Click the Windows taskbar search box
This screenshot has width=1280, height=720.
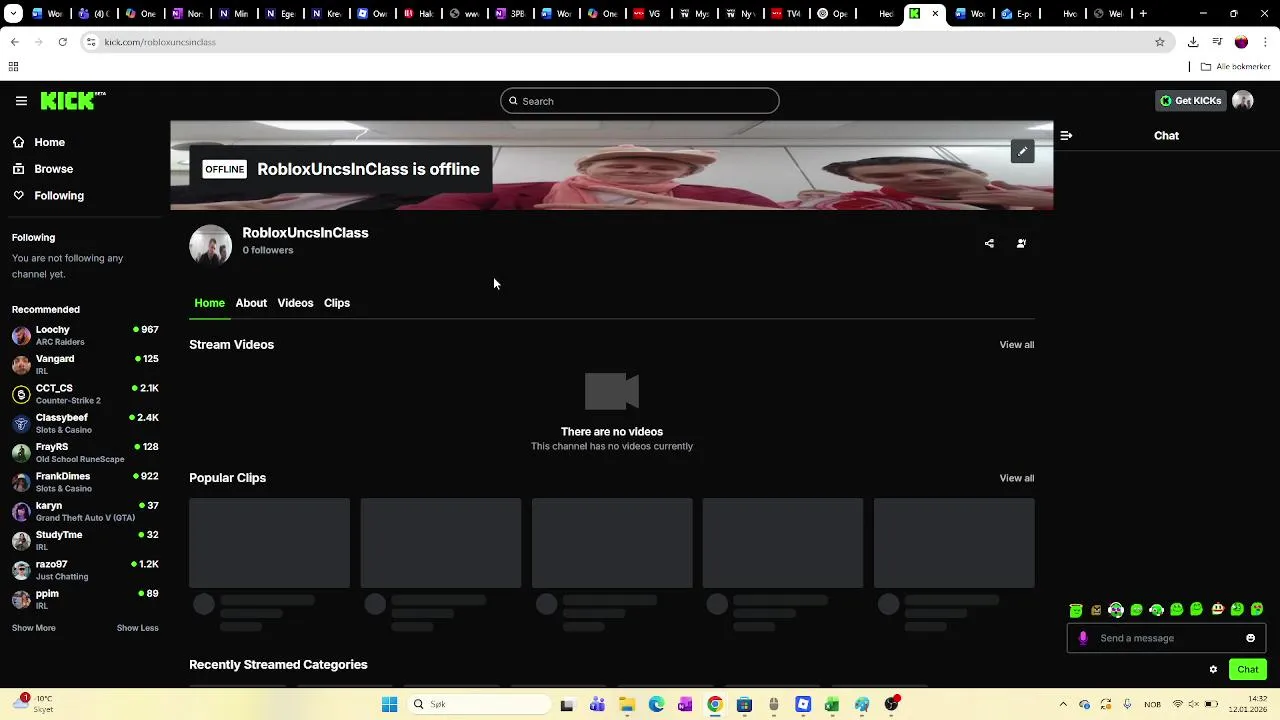click(x=479, y=704)
